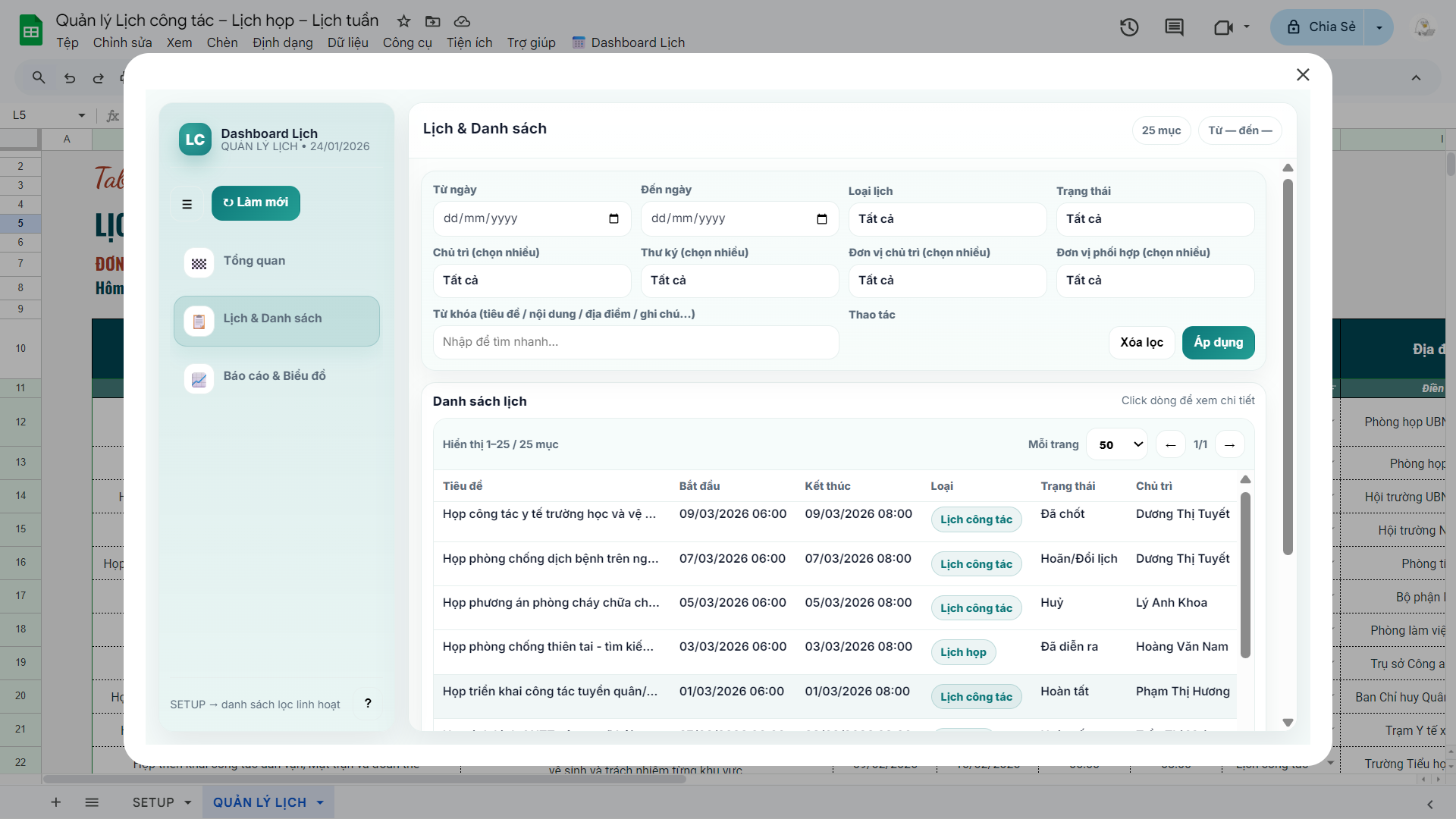
Task: Go to next page arrow
Action: click(x=1229, y=445)
